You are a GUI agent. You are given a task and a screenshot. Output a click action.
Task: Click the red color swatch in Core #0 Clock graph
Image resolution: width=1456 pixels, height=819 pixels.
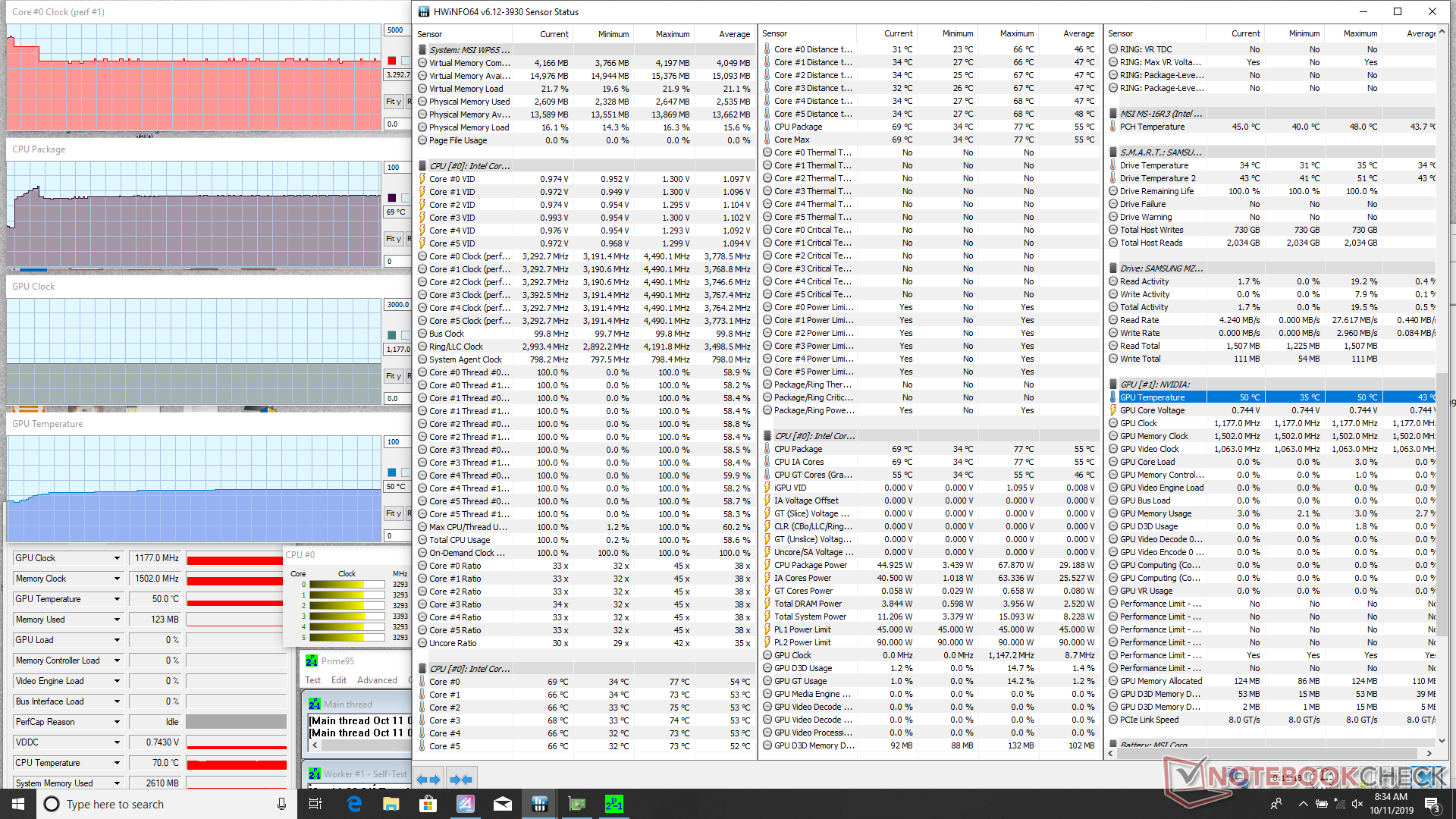(391, 61)
